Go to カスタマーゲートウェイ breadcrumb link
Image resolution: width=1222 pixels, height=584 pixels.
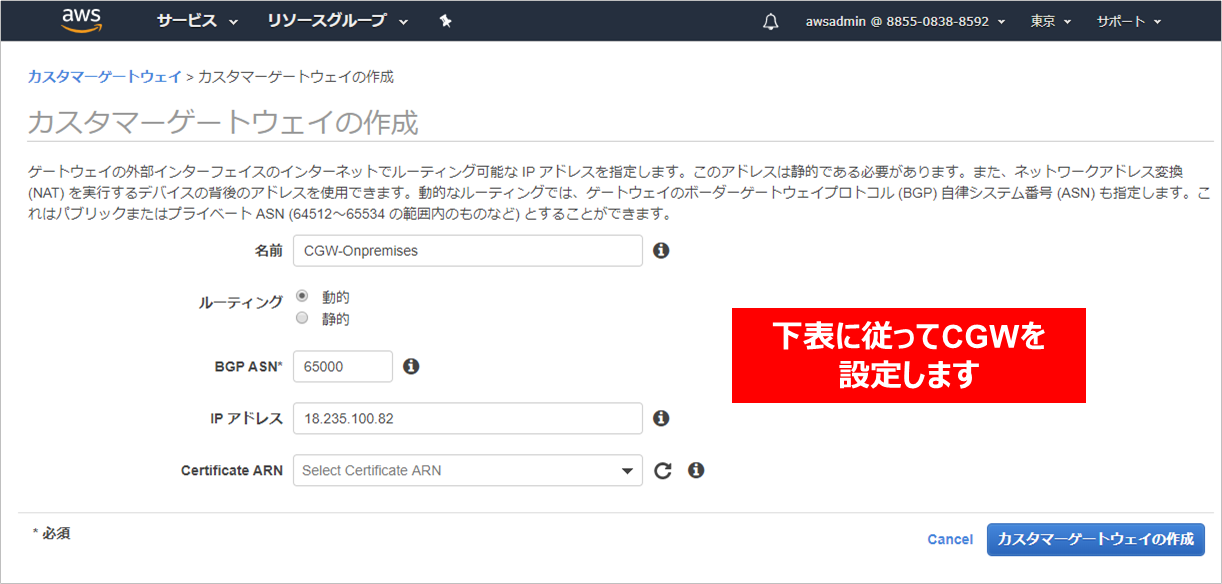click(x=104, y=77)
